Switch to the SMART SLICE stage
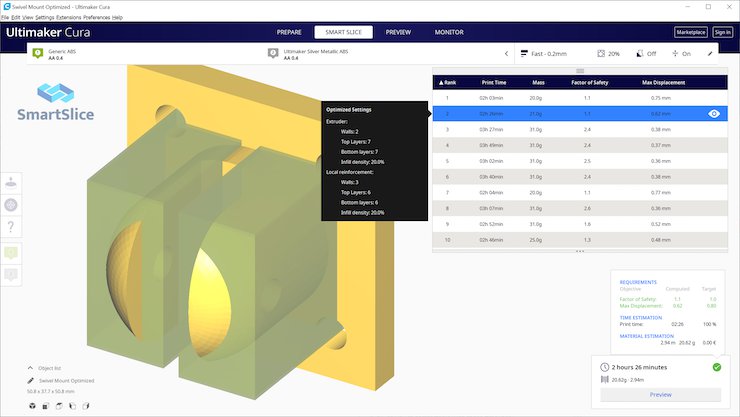 344,32
